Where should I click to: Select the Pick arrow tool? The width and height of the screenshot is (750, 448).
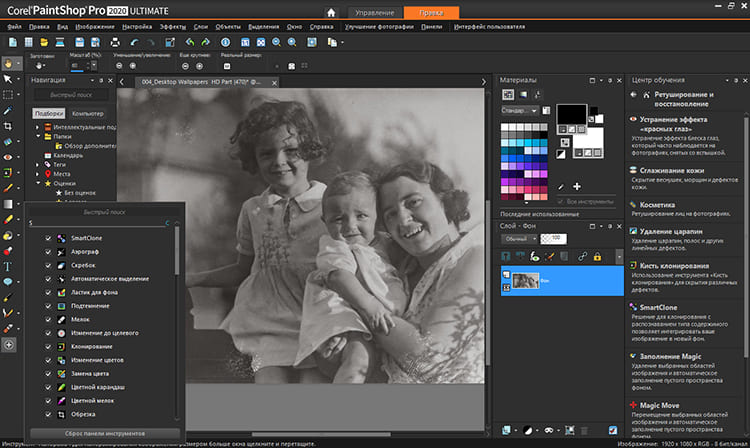(8, 79)
